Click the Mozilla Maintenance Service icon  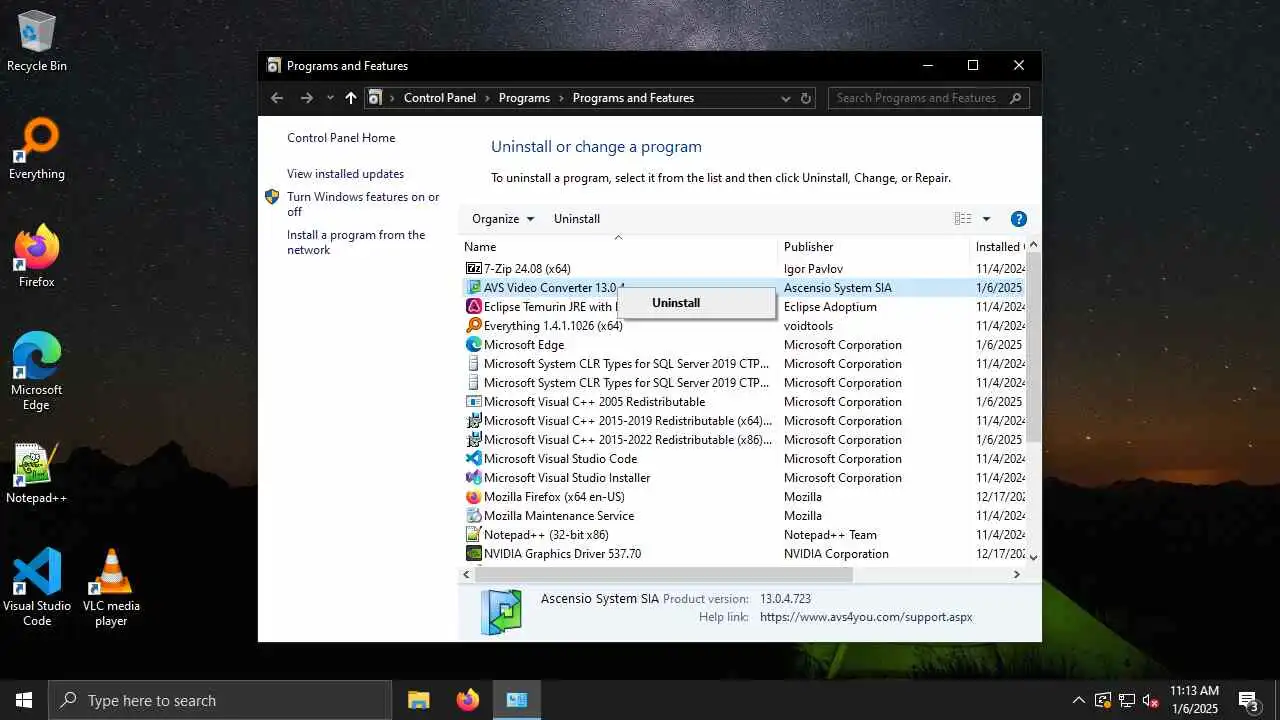(x=474, y=515)
